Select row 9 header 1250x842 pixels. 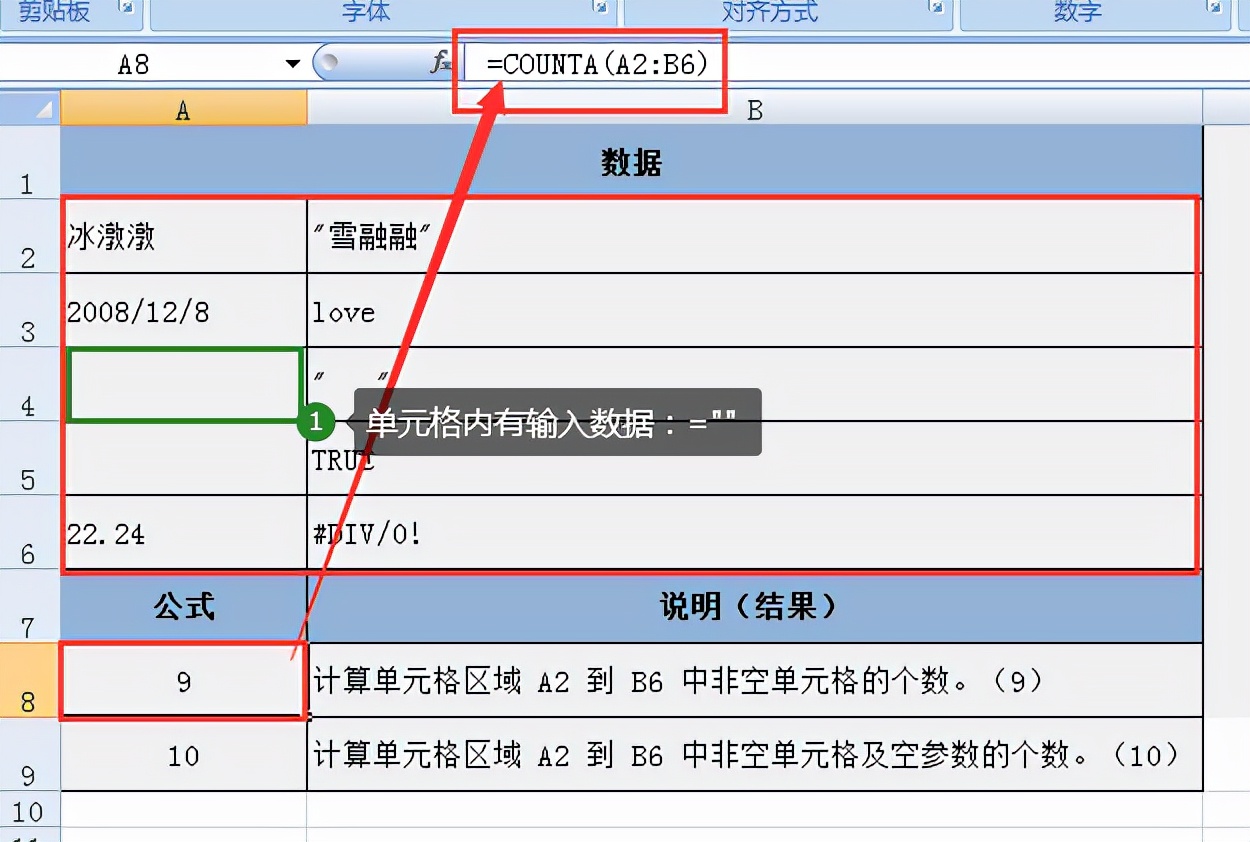(29, 754)
